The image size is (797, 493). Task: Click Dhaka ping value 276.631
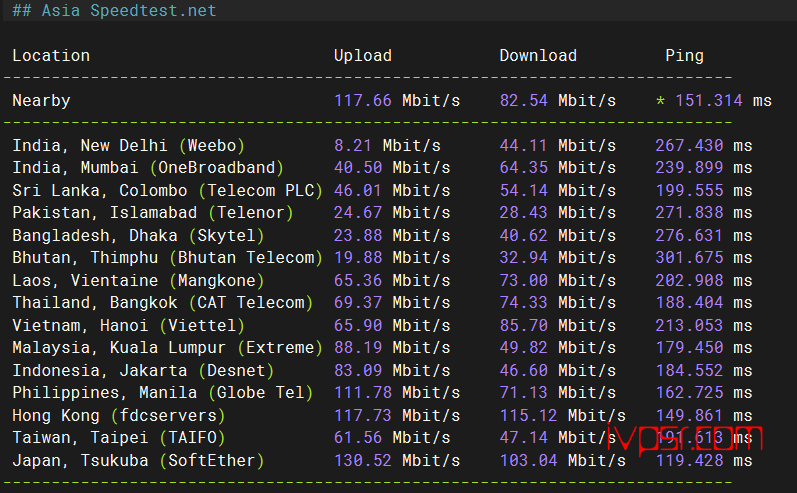coord(689,235)
